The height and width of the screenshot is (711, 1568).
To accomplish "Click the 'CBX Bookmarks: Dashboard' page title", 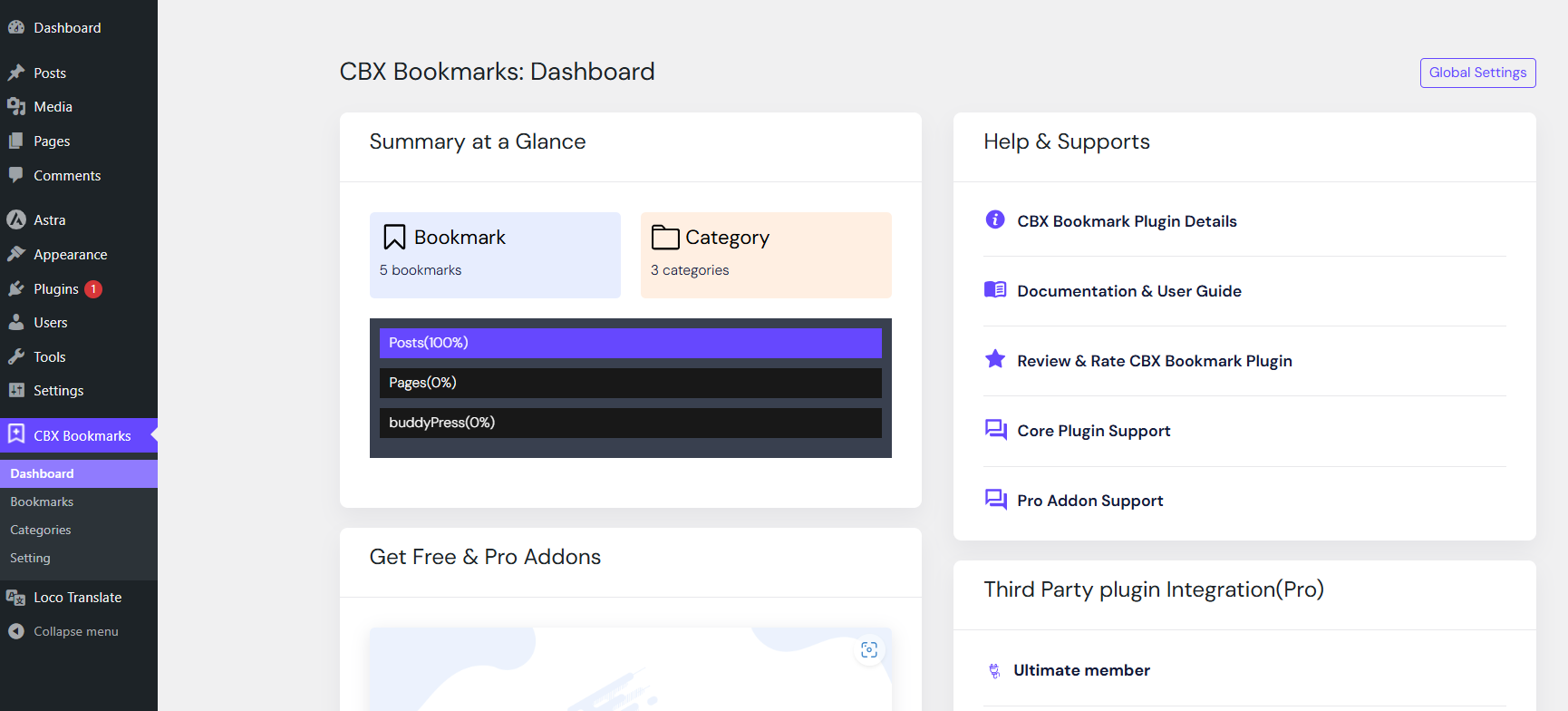I will 497,72.
